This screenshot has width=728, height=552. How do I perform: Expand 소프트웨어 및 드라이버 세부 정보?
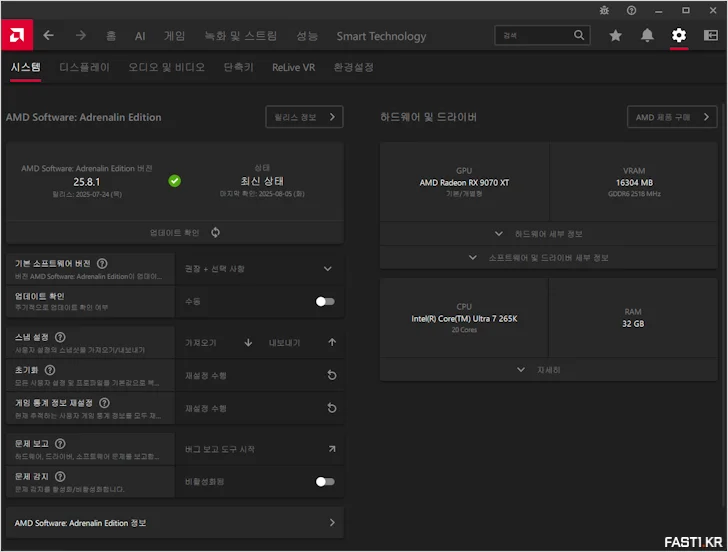549,258
